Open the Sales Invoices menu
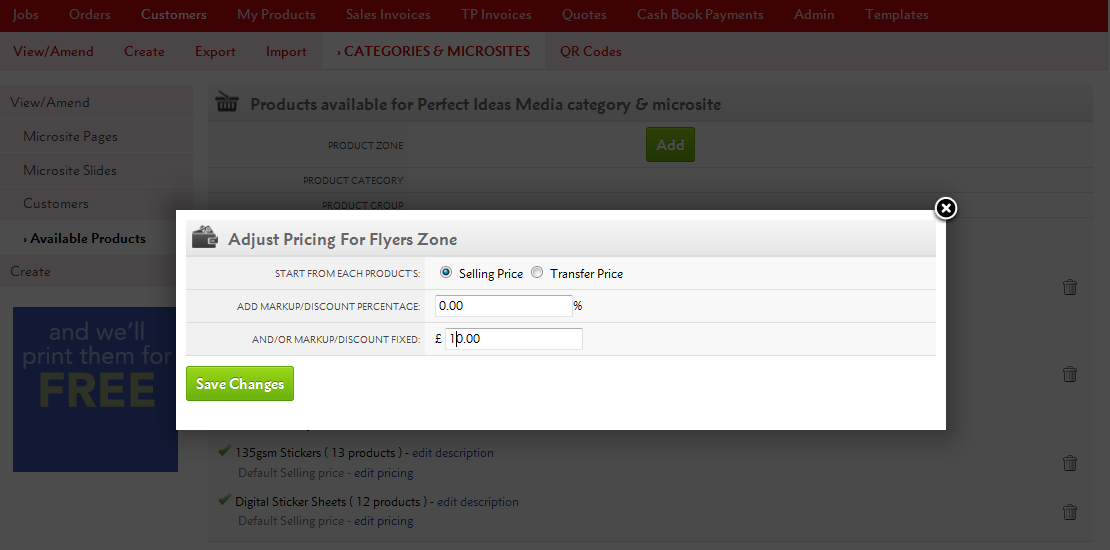 click(x=388, y=15)
